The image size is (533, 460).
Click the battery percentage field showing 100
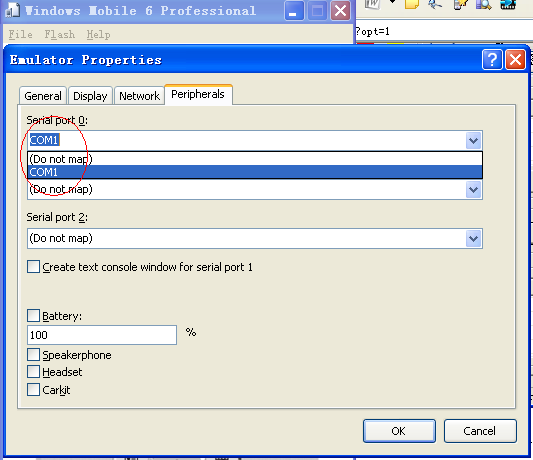coord(102,335)
